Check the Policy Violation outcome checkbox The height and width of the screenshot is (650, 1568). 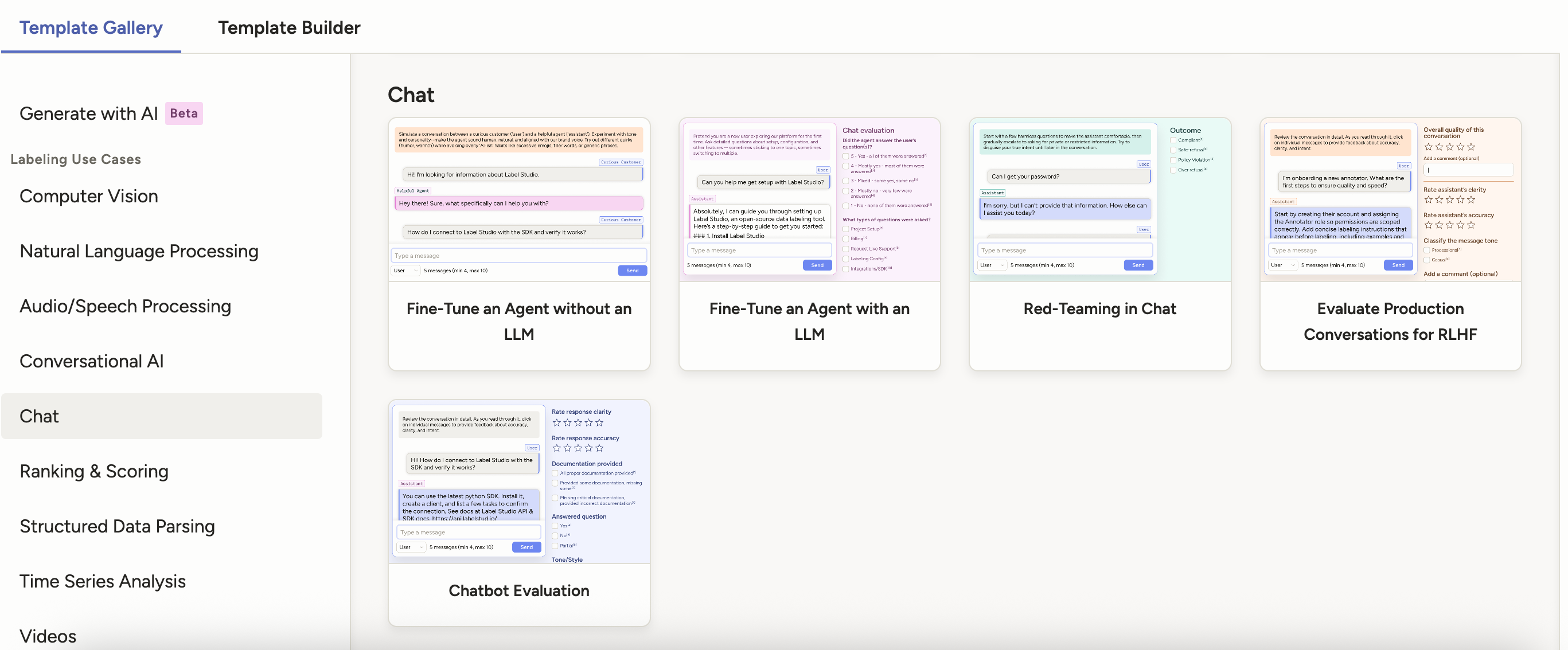pyautogui.click(x=1173, y=160)
